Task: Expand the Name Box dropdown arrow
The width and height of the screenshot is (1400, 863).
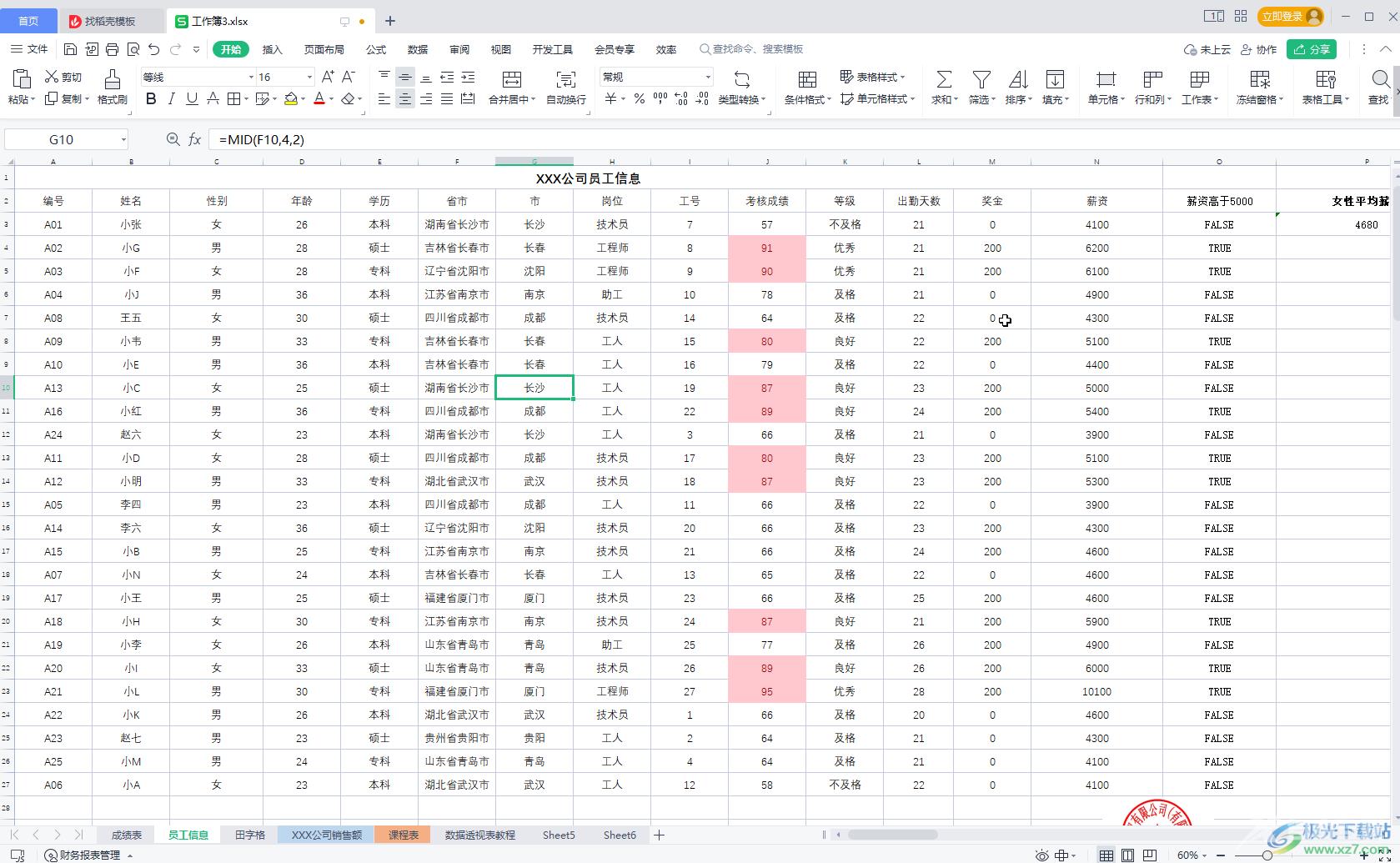Action: click(123, 139)
